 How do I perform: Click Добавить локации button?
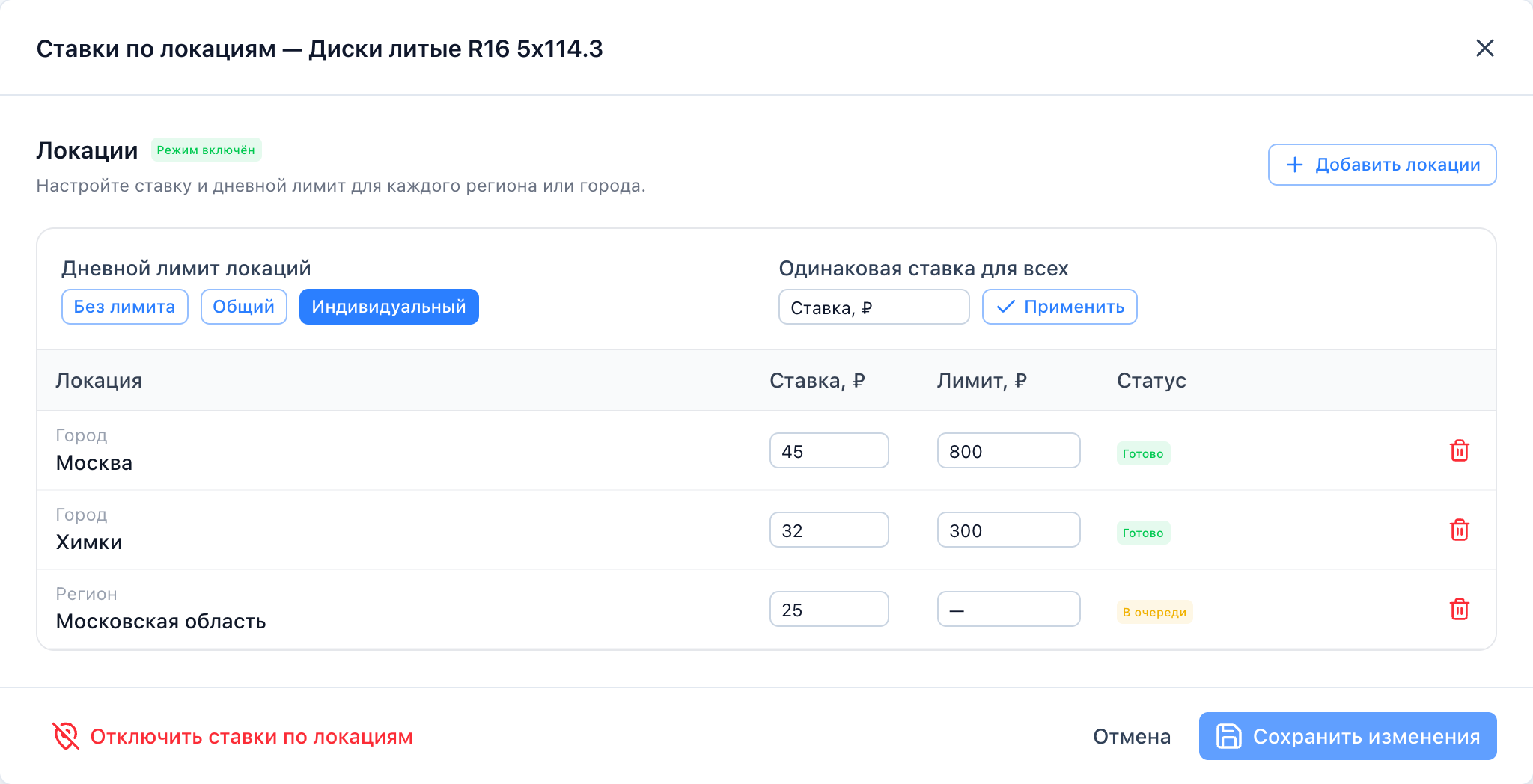point(1382,165)
